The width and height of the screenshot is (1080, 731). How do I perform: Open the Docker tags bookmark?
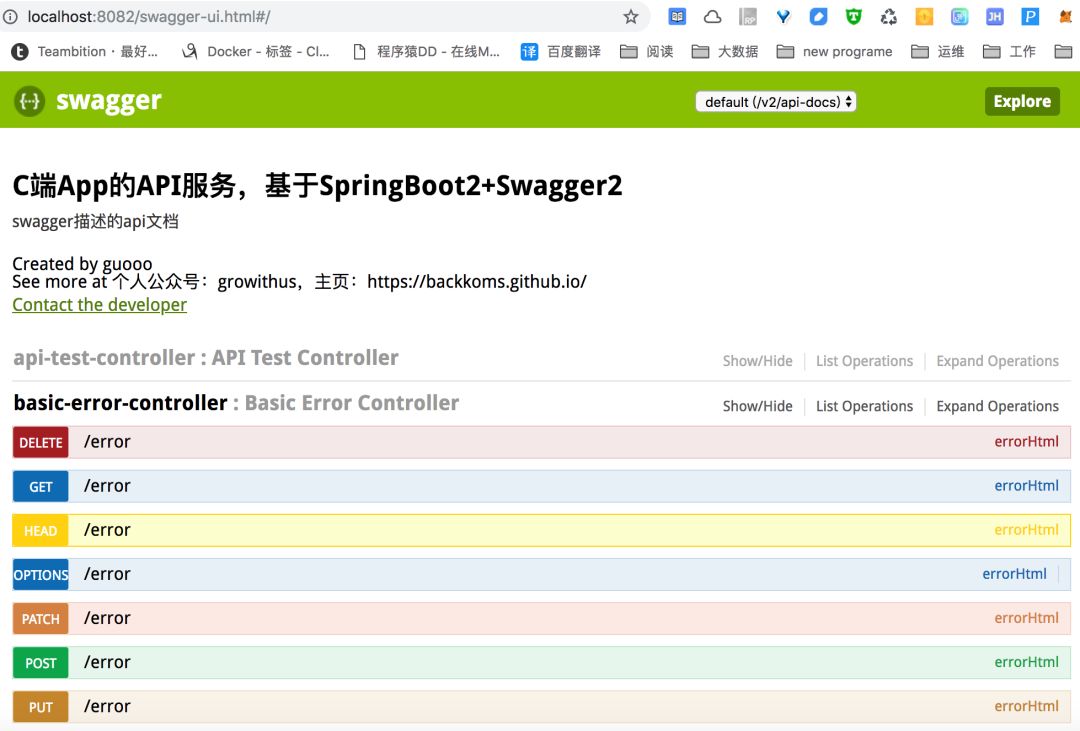click(x=256, y=52)
